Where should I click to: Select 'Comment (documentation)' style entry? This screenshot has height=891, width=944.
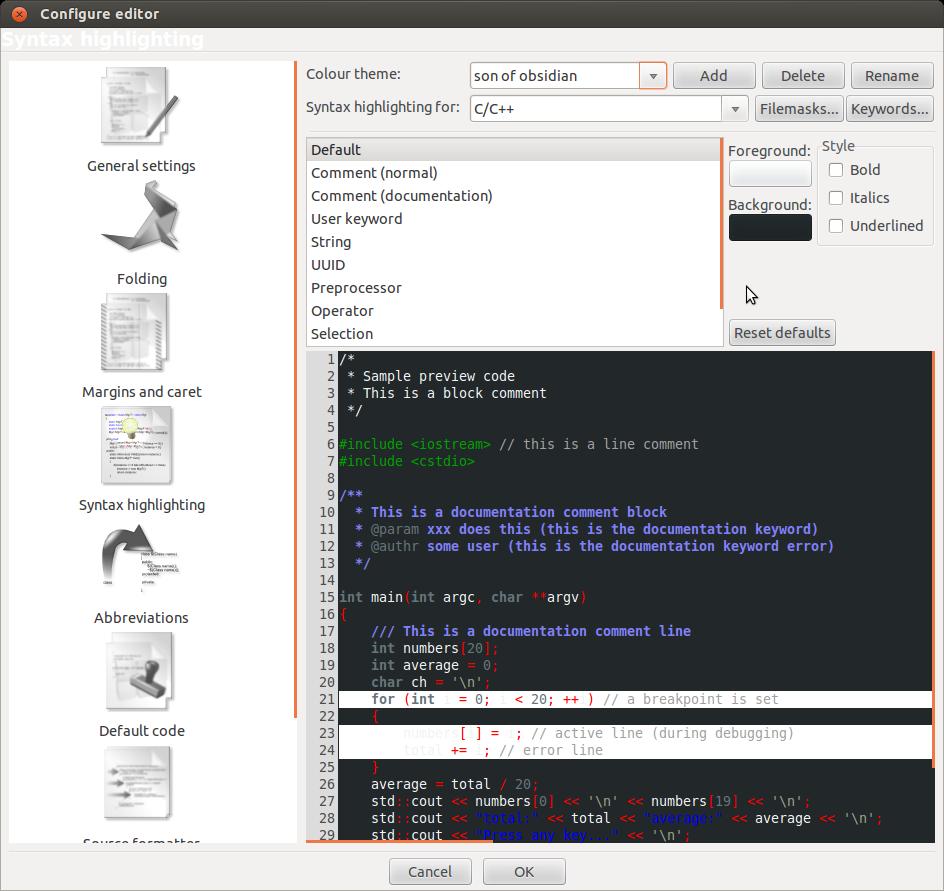tap(514, 196)
